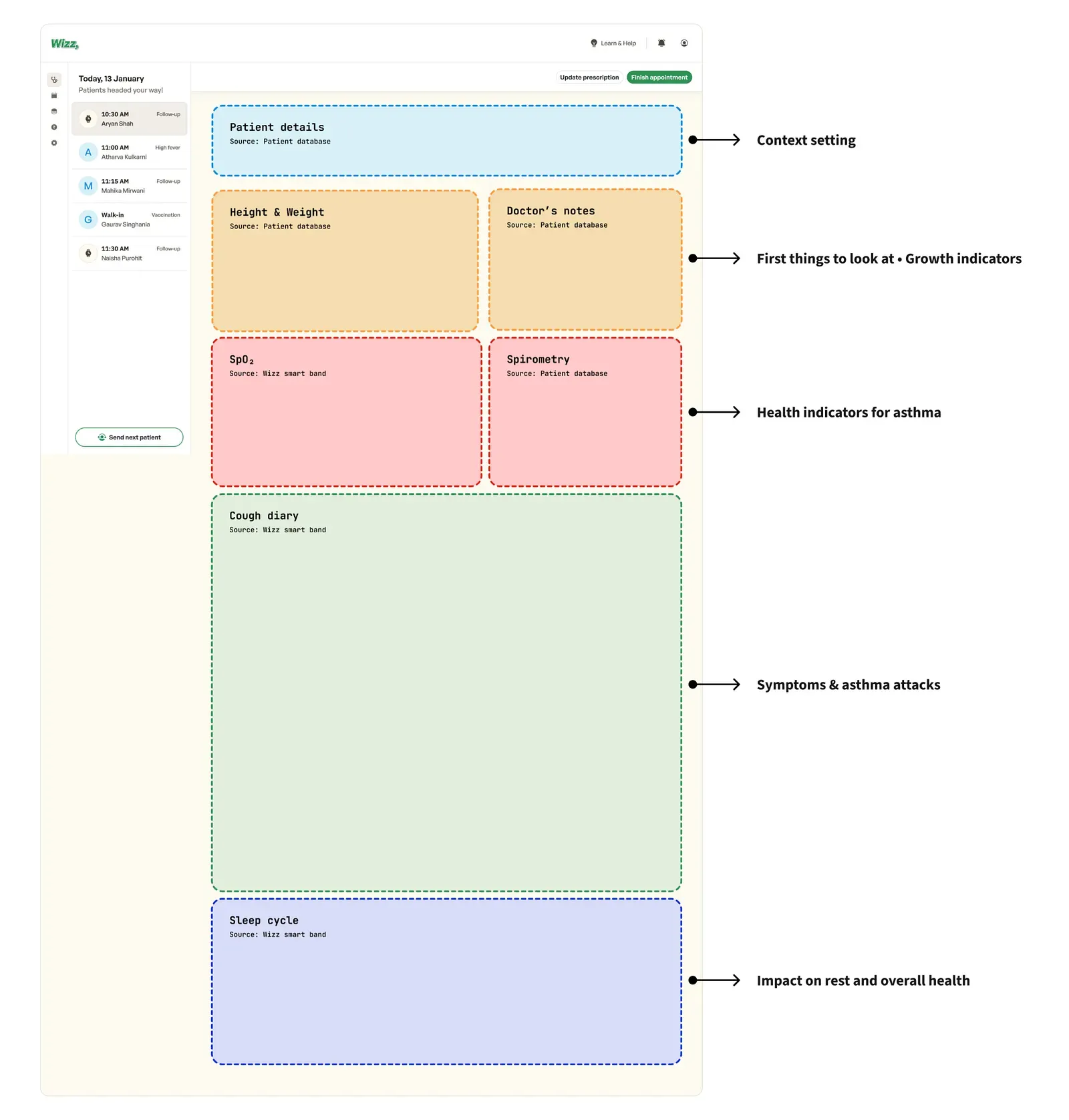
Task: Click Finish appointment button
Action: click(x=659, y=77)
